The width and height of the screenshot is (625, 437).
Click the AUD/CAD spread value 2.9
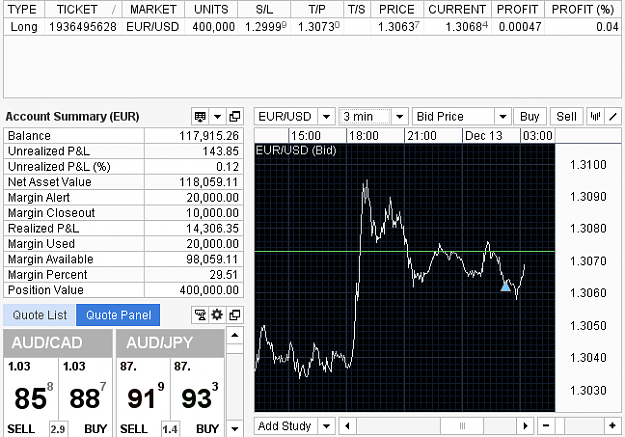pos(58,429)
